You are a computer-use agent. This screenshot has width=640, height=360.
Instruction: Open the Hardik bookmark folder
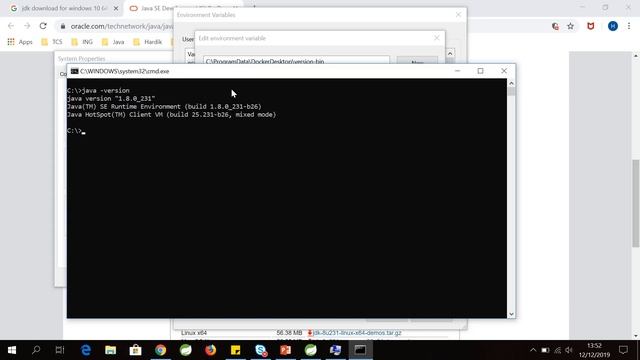(148, 42)
